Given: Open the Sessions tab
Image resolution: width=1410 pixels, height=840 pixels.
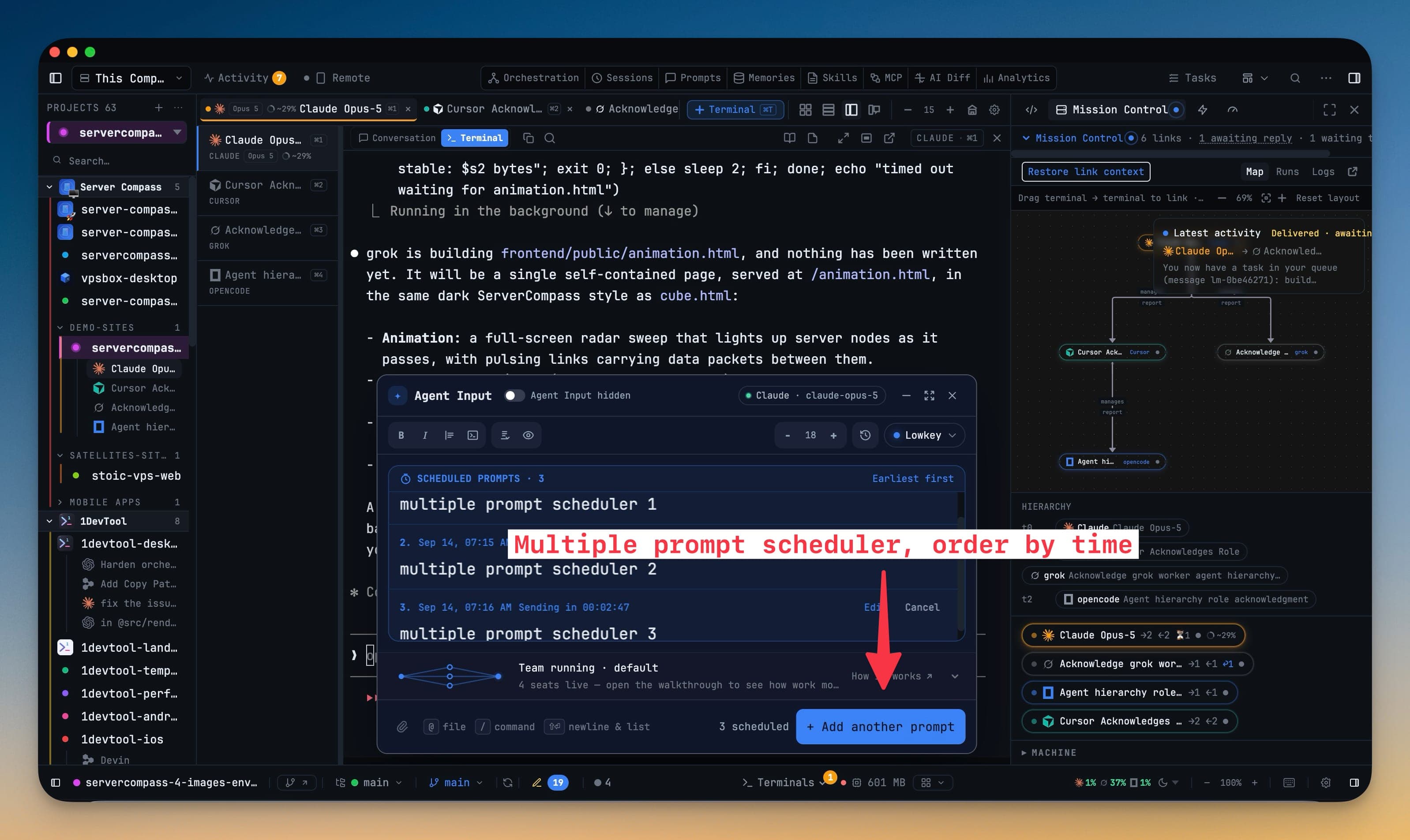Looking at the screenshot, I should [x=622, y=78].
